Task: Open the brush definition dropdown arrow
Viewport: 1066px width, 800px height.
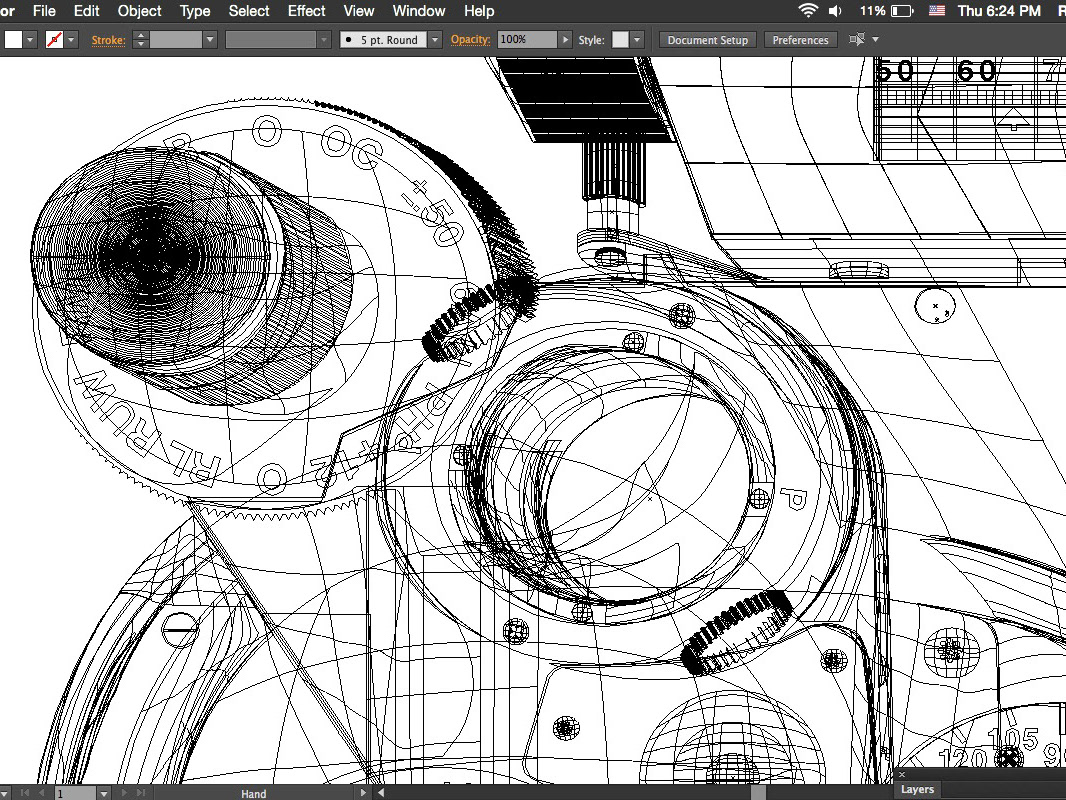Action: coord(435,40)
